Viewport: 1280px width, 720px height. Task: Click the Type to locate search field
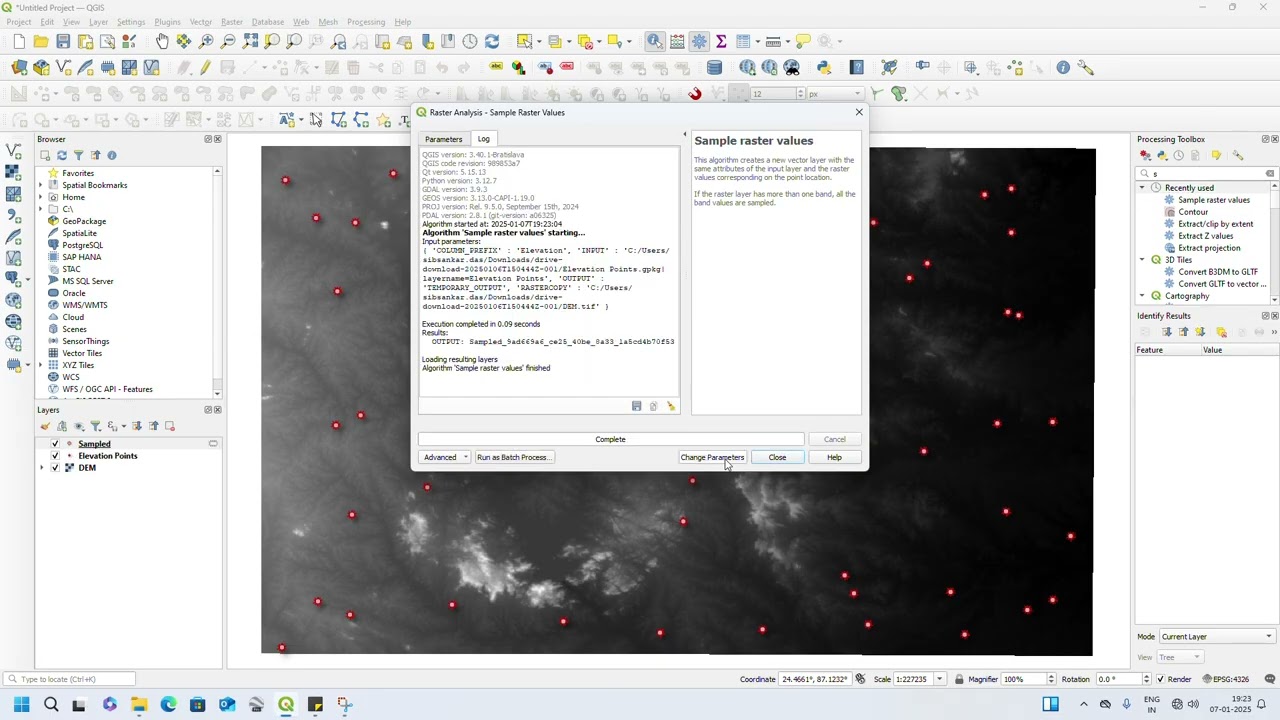pyautogui.click(x=70, y=679)
